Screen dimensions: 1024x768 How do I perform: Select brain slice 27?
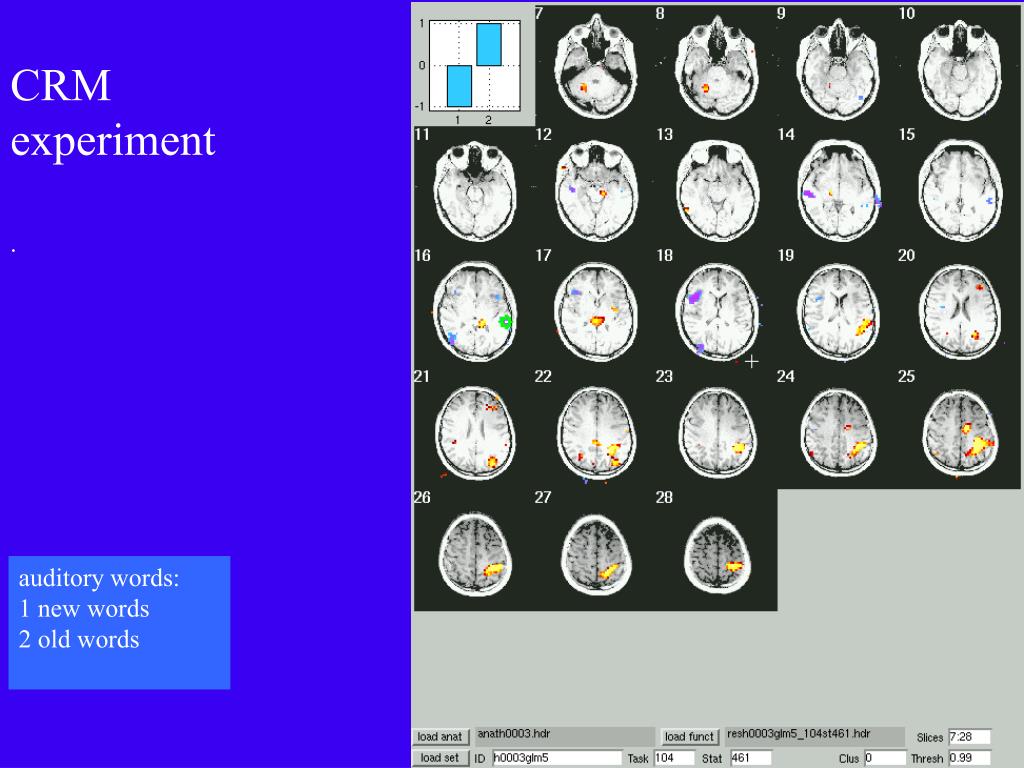coord(596,555)
